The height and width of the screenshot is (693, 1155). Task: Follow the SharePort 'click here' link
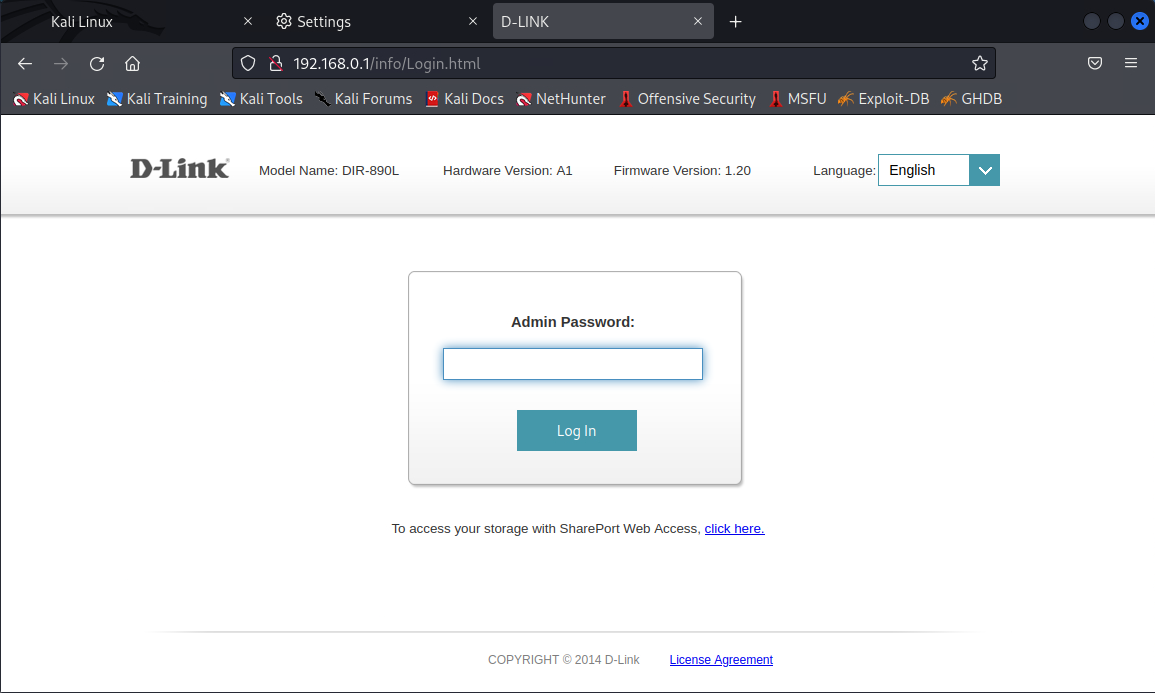click(x=734, y=529)
